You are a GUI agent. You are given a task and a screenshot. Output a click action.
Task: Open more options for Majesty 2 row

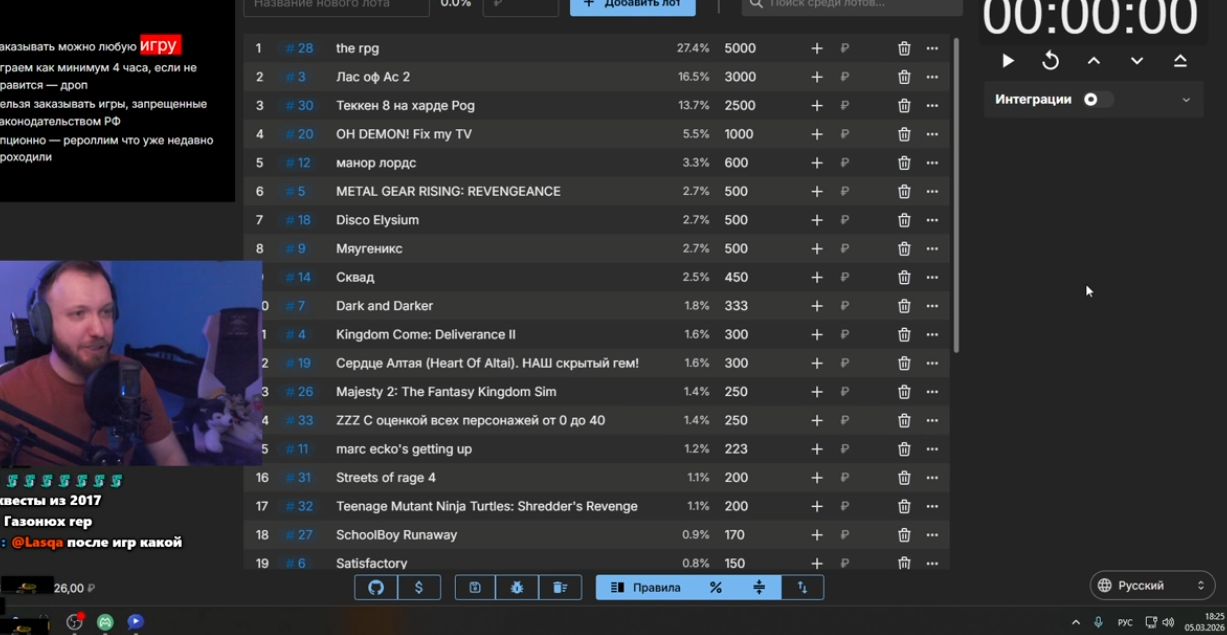tap(932, 392)
